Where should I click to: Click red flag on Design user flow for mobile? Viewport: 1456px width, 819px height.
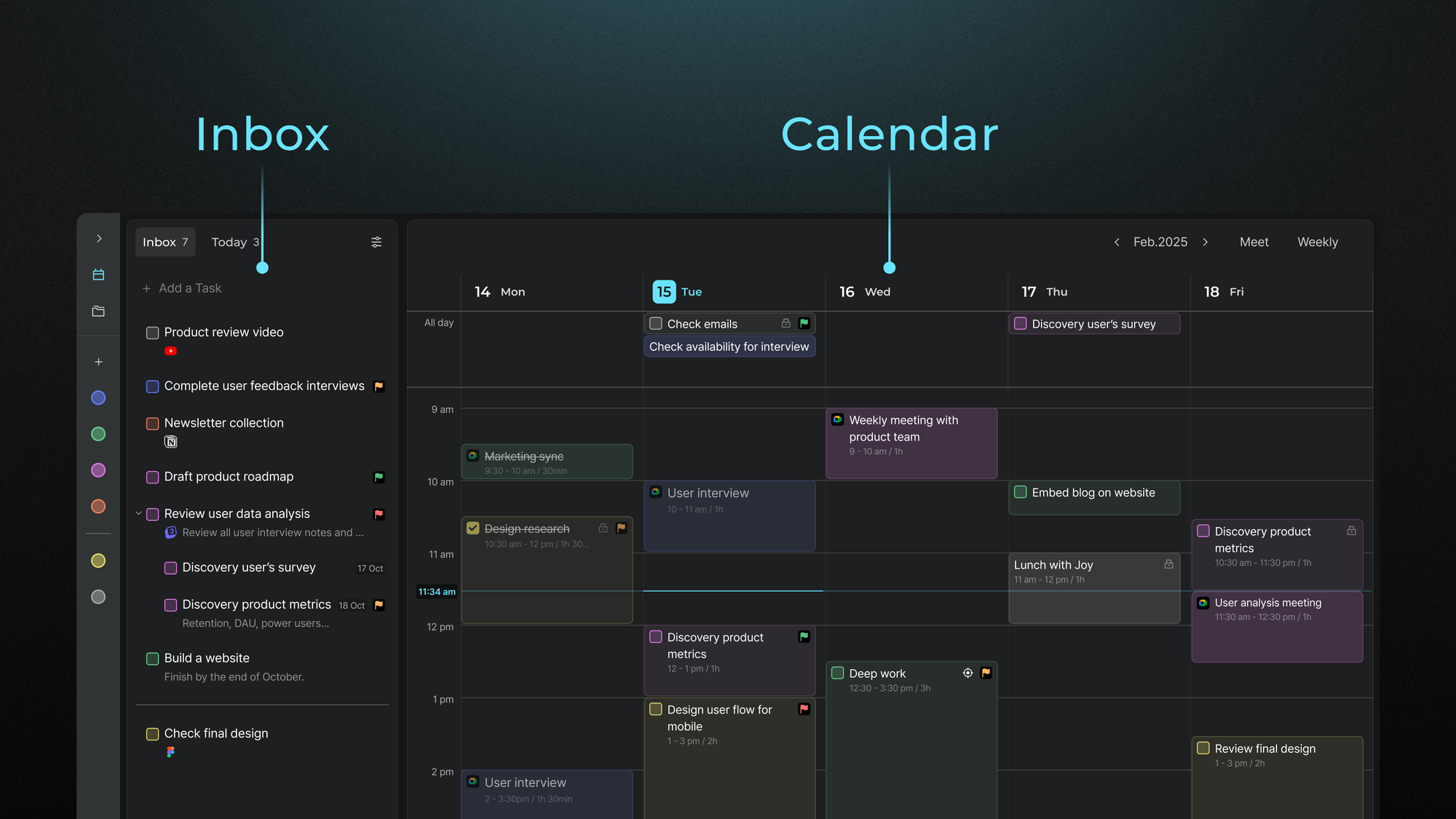pyautogui.click(x=804, y=709)
